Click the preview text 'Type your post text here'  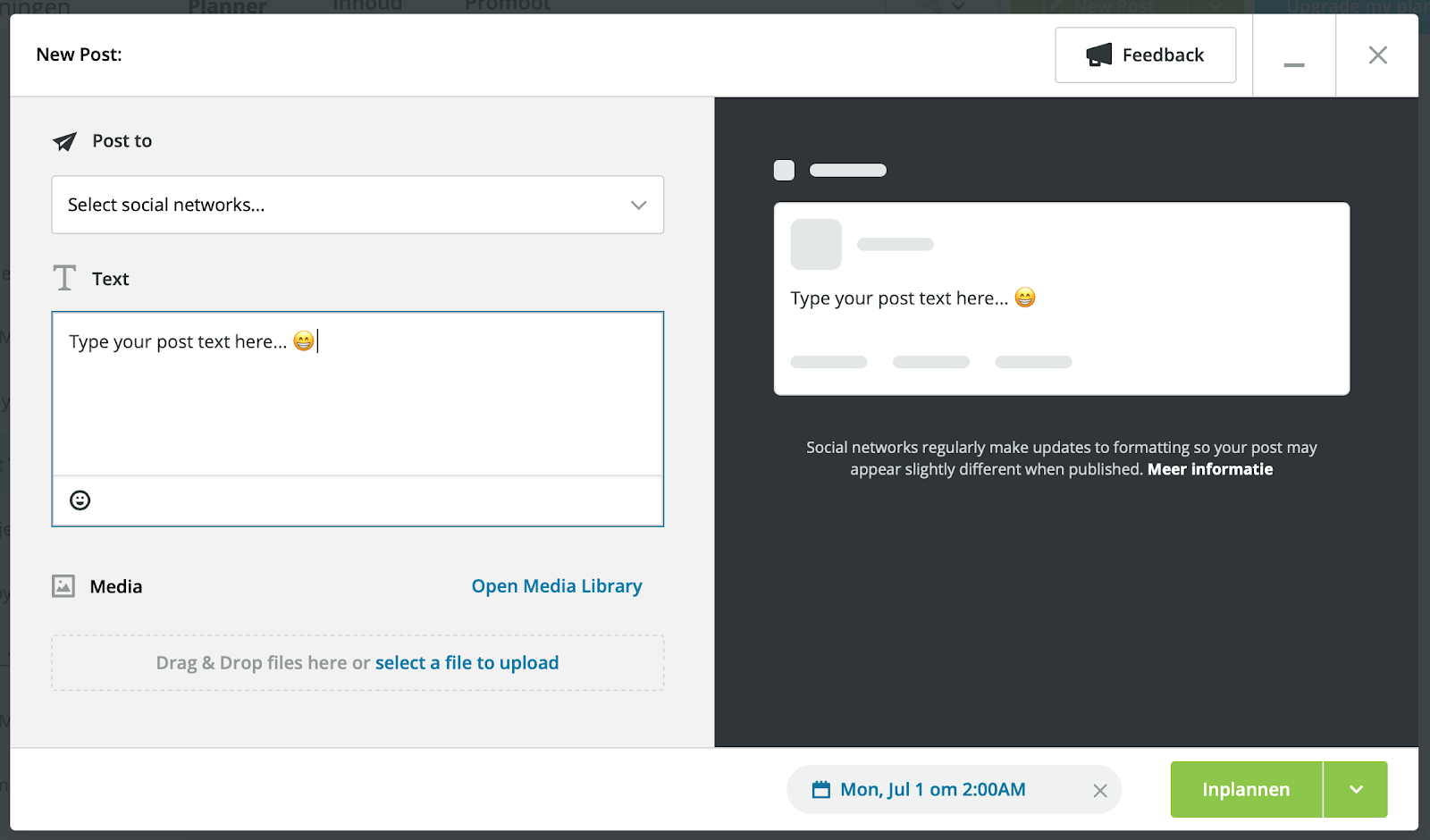coord(898,298)
